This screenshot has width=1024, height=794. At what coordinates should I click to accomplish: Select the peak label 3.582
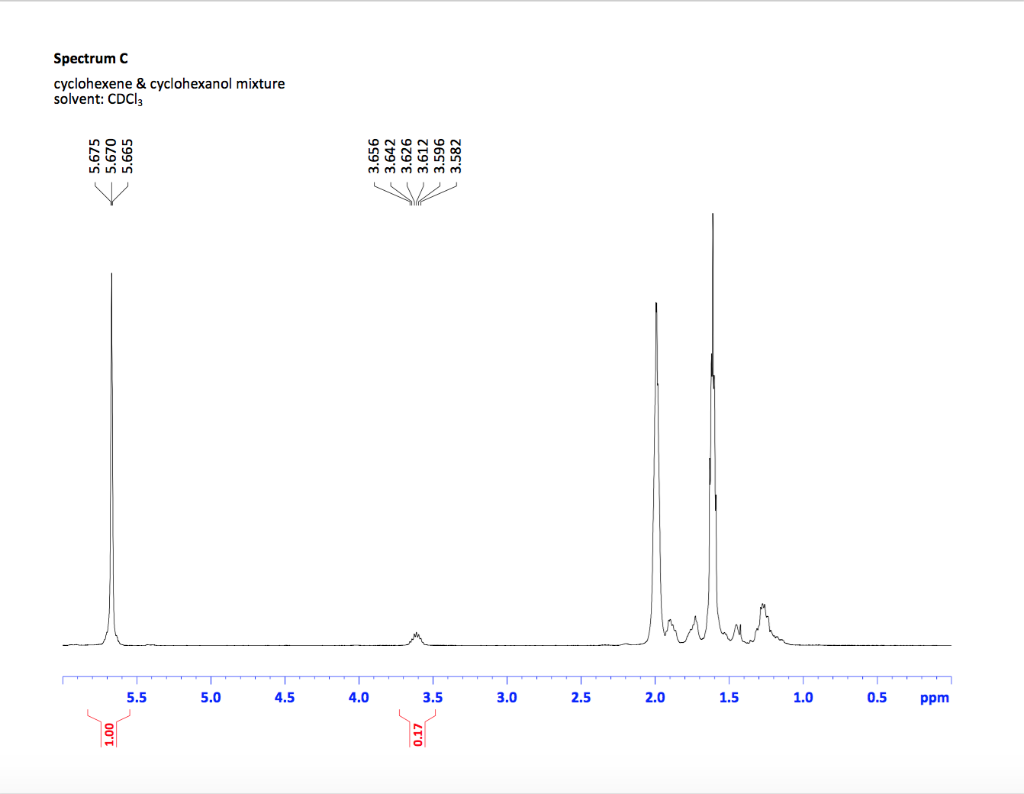click(x=458, y=155)
